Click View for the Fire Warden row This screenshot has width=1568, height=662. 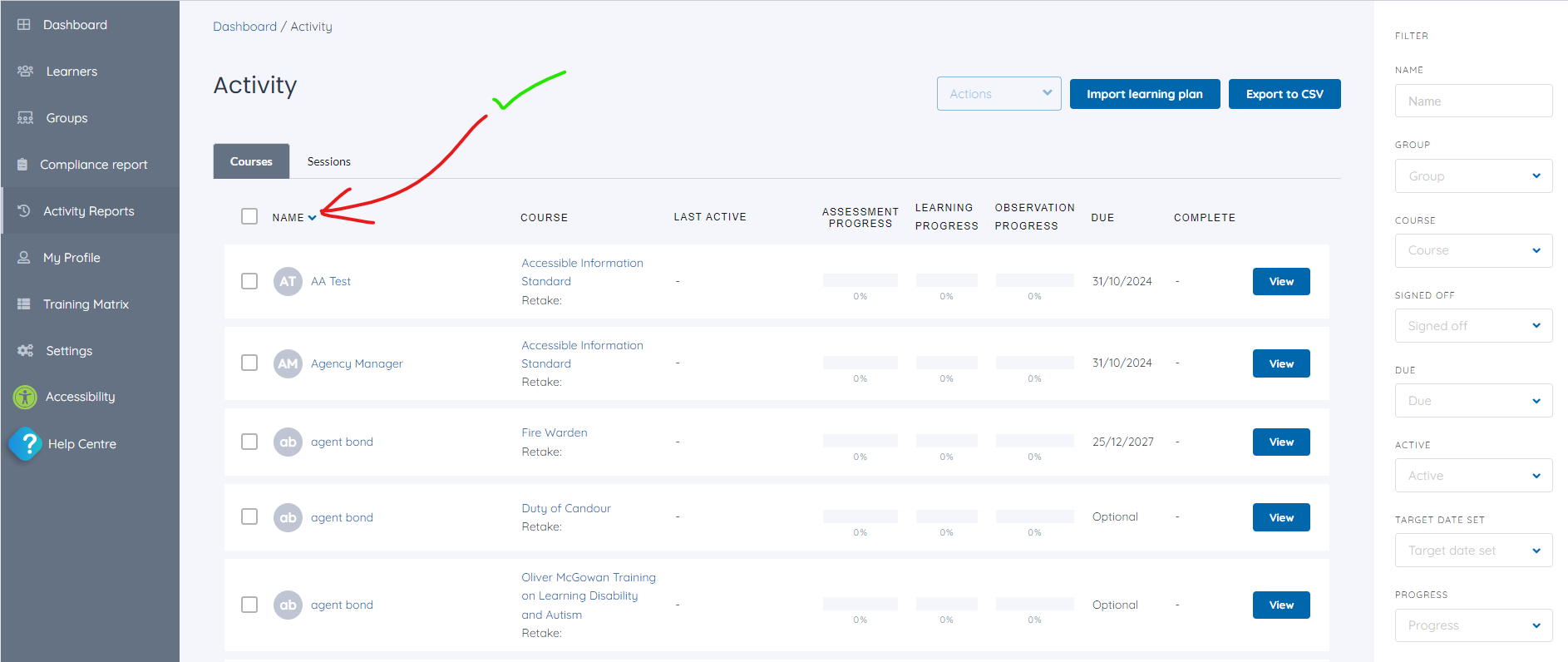pos(1281,442)
